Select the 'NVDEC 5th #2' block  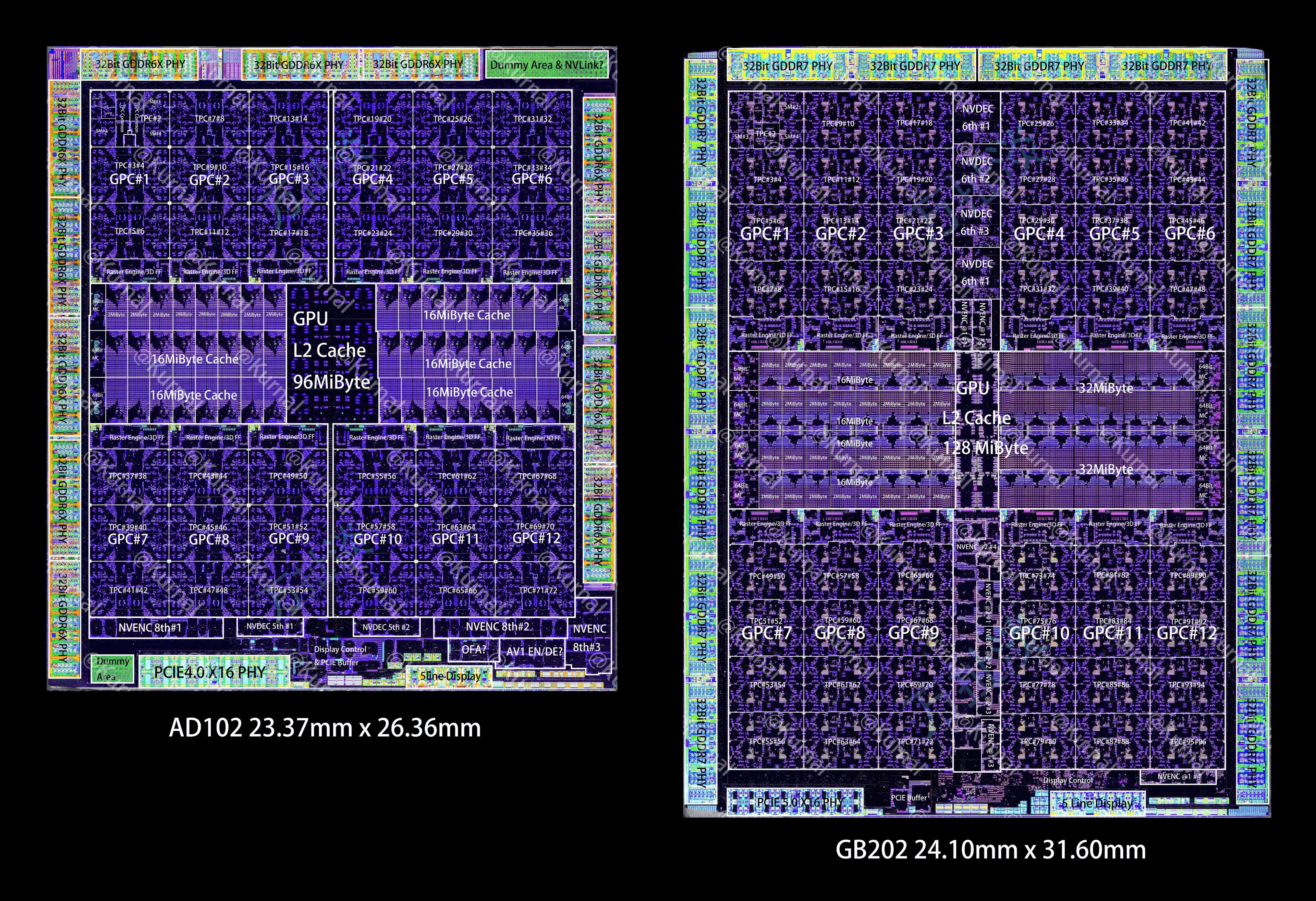[386, 627]
